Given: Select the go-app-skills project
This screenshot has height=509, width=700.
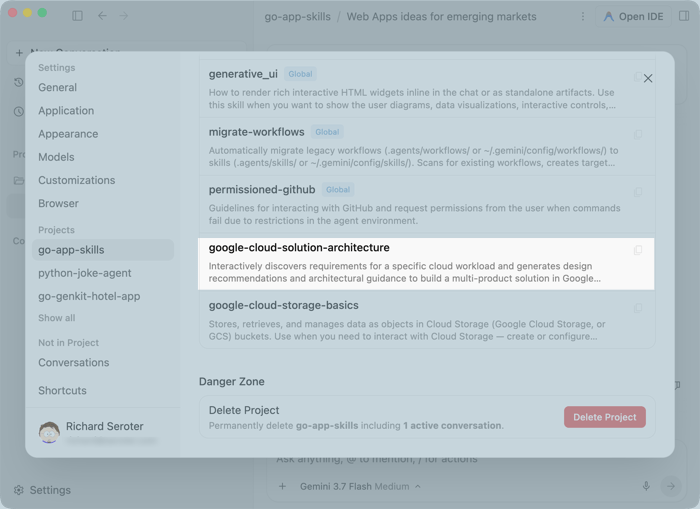Looking at the screenshot, I should coord(103,250).
